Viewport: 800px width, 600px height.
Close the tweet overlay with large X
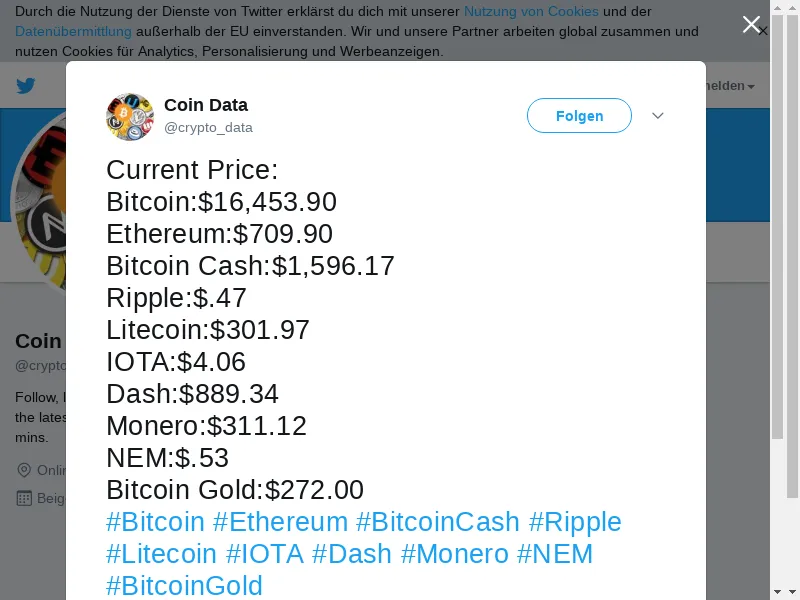751,24
